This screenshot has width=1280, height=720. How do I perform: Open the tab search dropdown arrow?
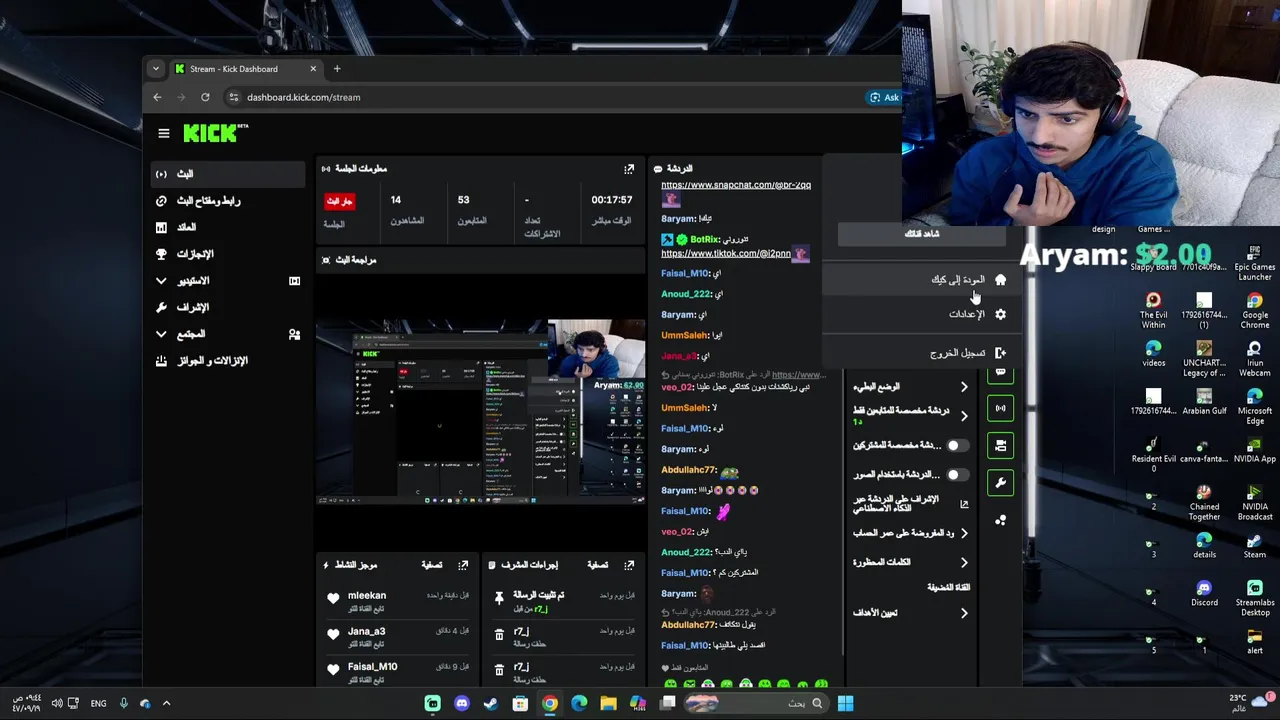click(155, 69)
